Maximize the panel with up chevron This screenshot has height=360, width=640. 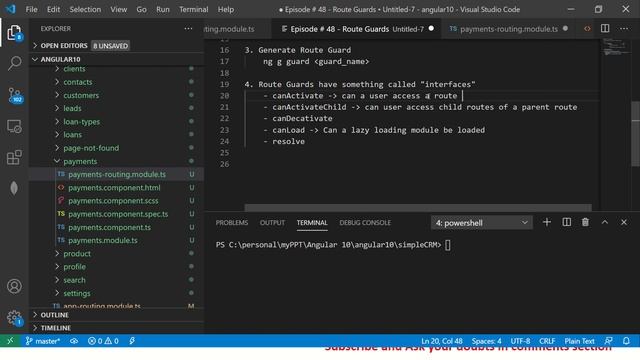pos(605,222)
